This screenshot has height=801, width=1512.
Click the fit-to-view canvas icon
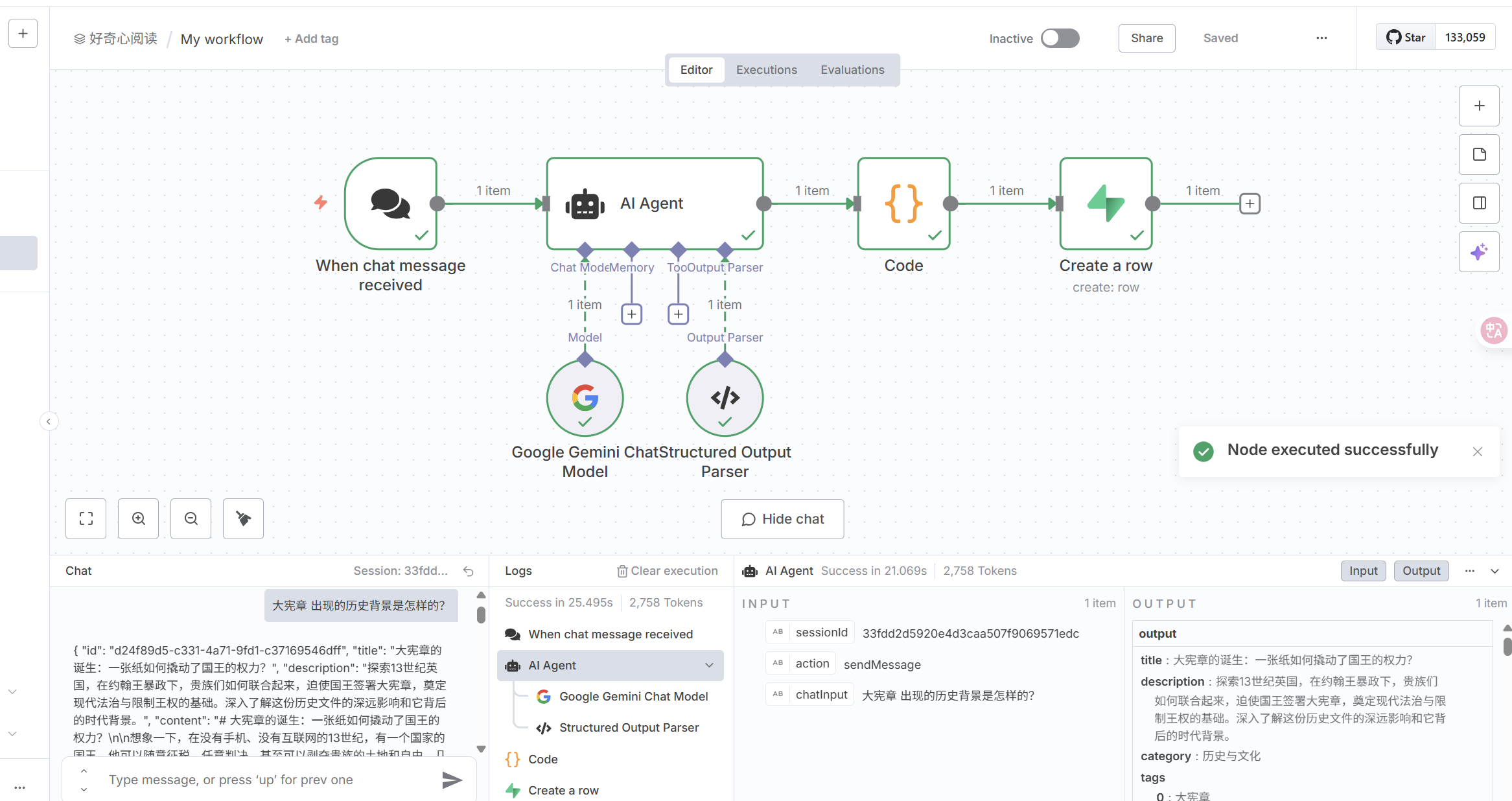click(86, 518)
